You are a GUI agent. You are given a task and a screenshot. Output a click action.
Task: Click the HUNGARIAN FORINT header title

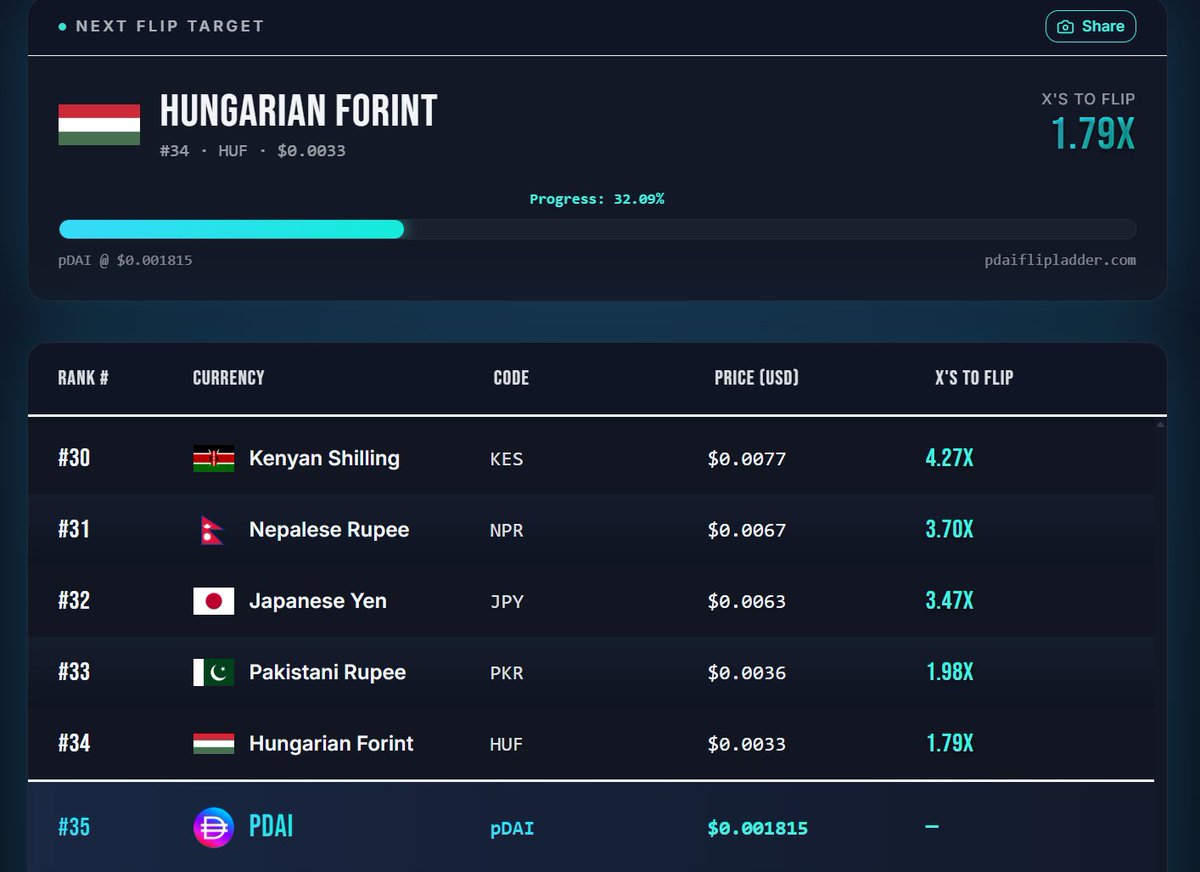pos(299,111)
